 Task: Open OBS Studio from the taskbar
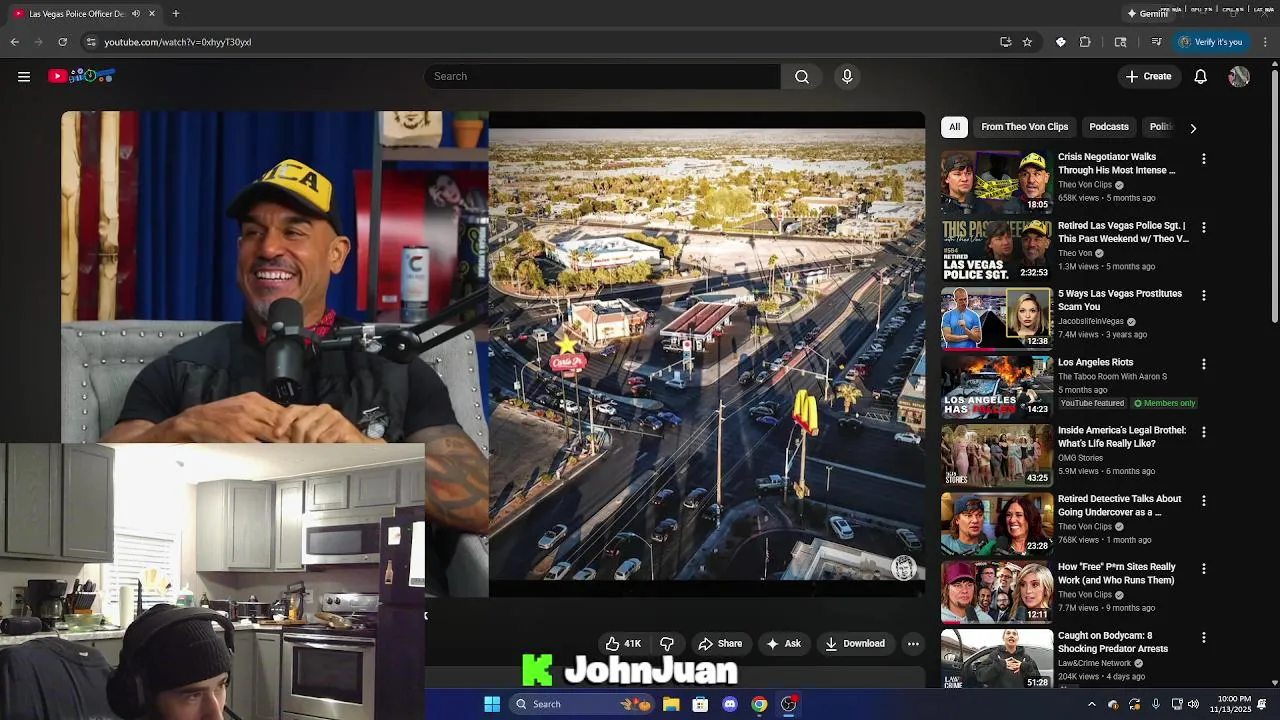point(789,704)
